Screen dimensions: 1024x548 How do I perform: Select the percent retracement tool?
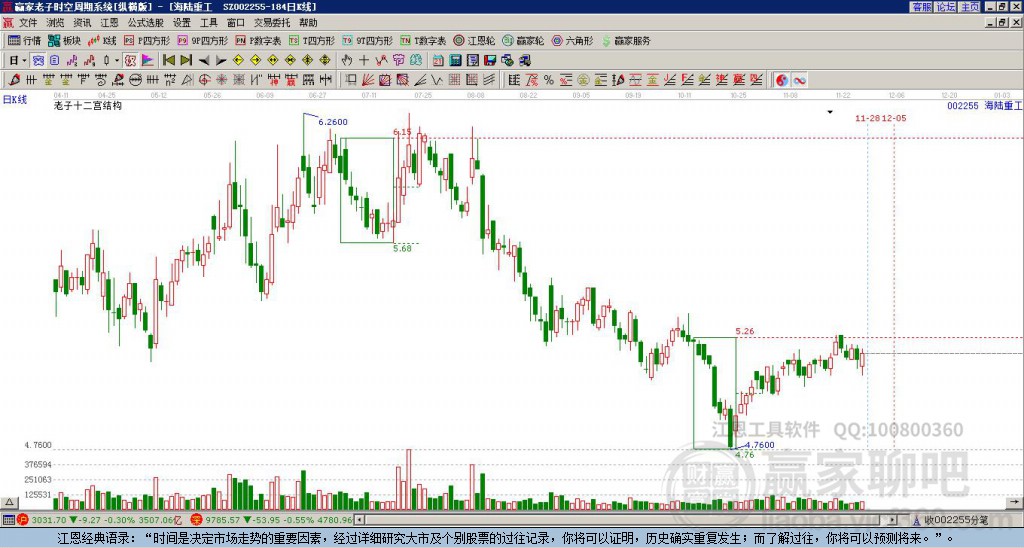pos(549,80)
